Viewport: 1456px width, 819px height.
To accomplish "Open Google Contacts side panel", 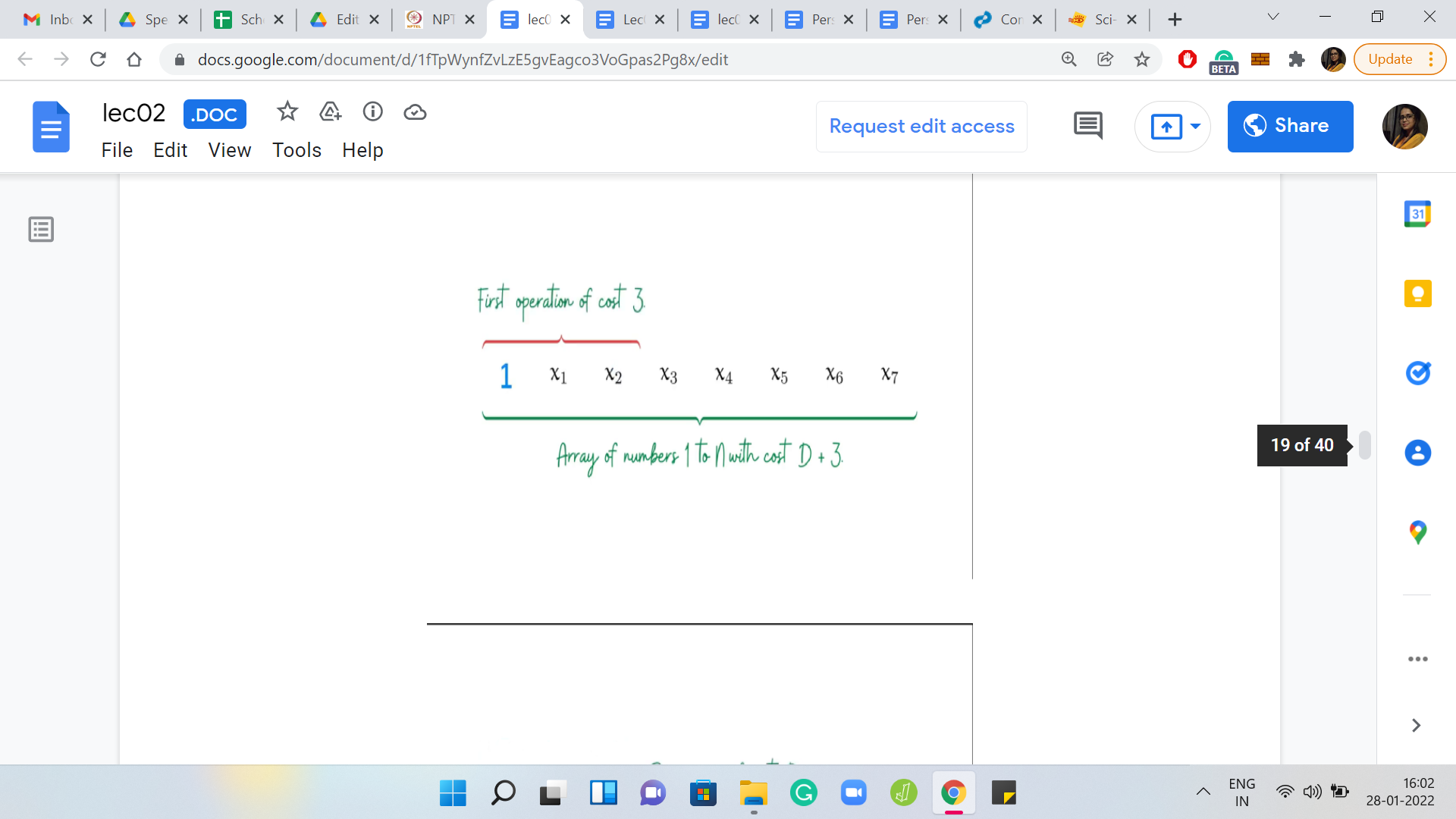I will [x=1417, y=453].
